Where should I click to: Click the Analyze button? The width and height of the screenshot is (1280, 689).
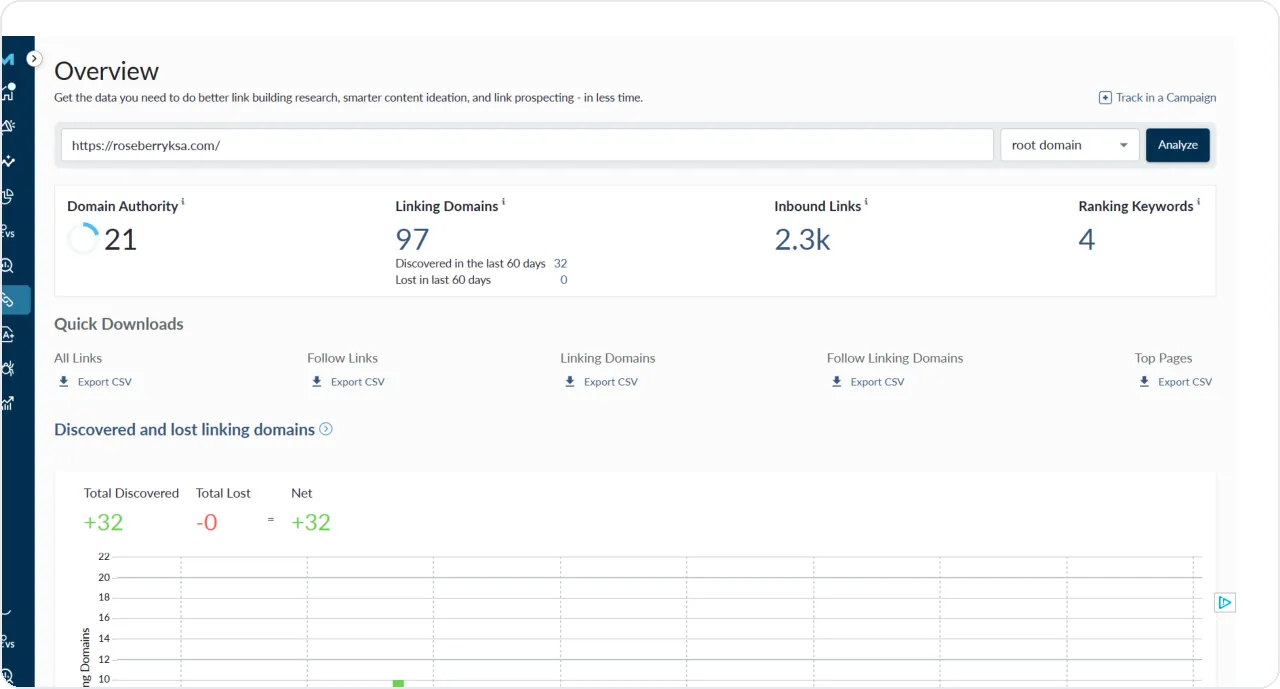[x=1178, y=145]
